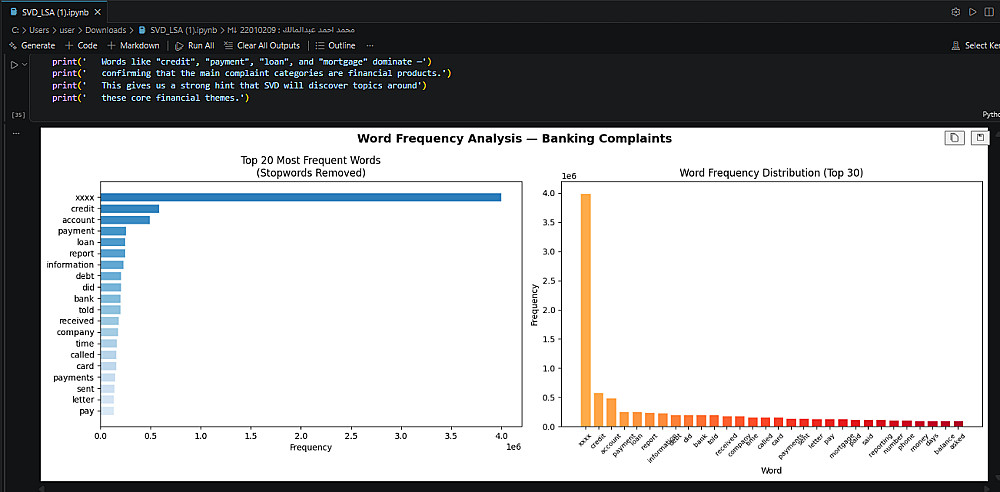
Task: Click the run icon in the editor title bar
Action: point(972,11)
